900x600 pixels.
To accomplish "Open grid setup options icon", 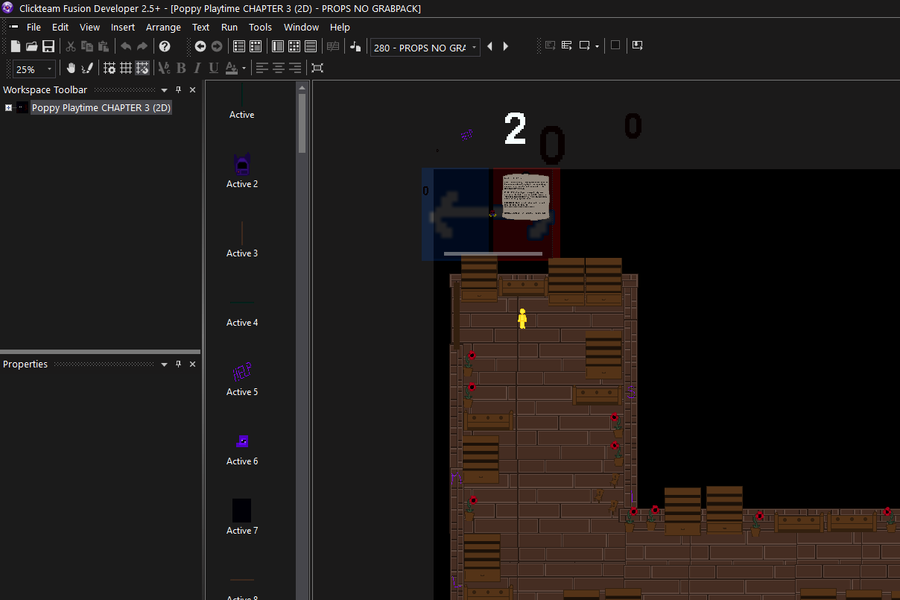I will point(109,68).
